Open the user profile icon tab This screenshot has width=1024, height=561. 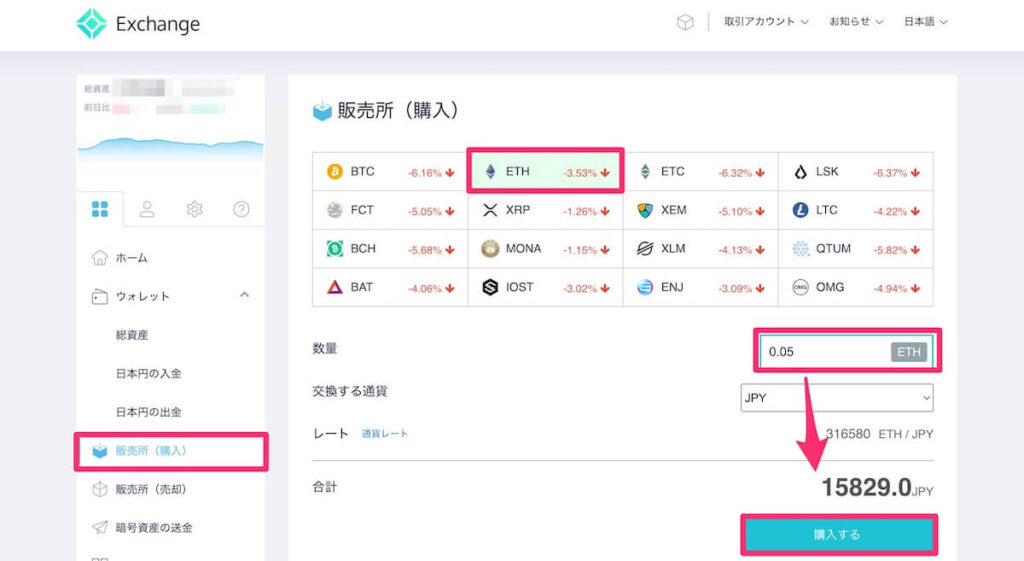(147, 209)
